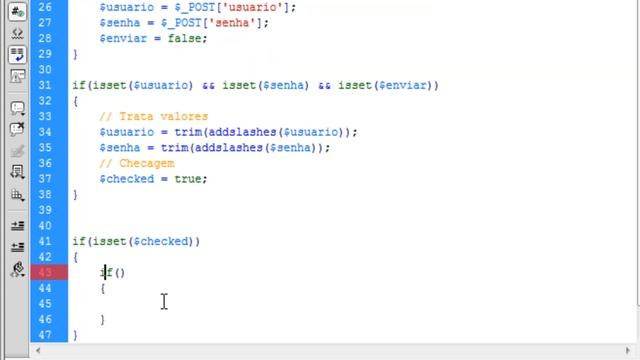Click highlighted line number 43
The image size is (640, 360).
[x=45, y=272]
